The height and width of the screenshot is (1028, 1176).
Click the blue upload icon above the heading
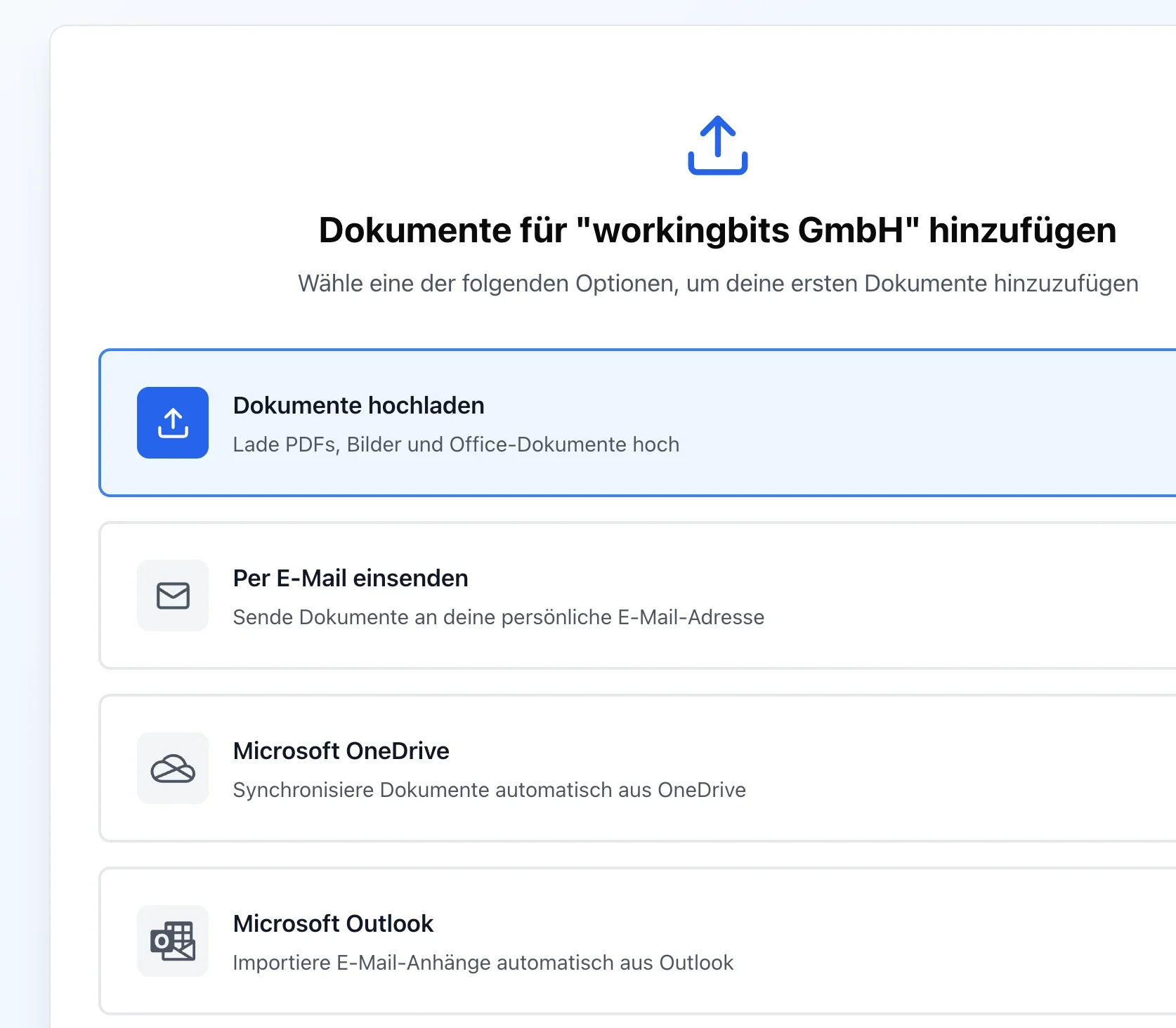(717, 145)
